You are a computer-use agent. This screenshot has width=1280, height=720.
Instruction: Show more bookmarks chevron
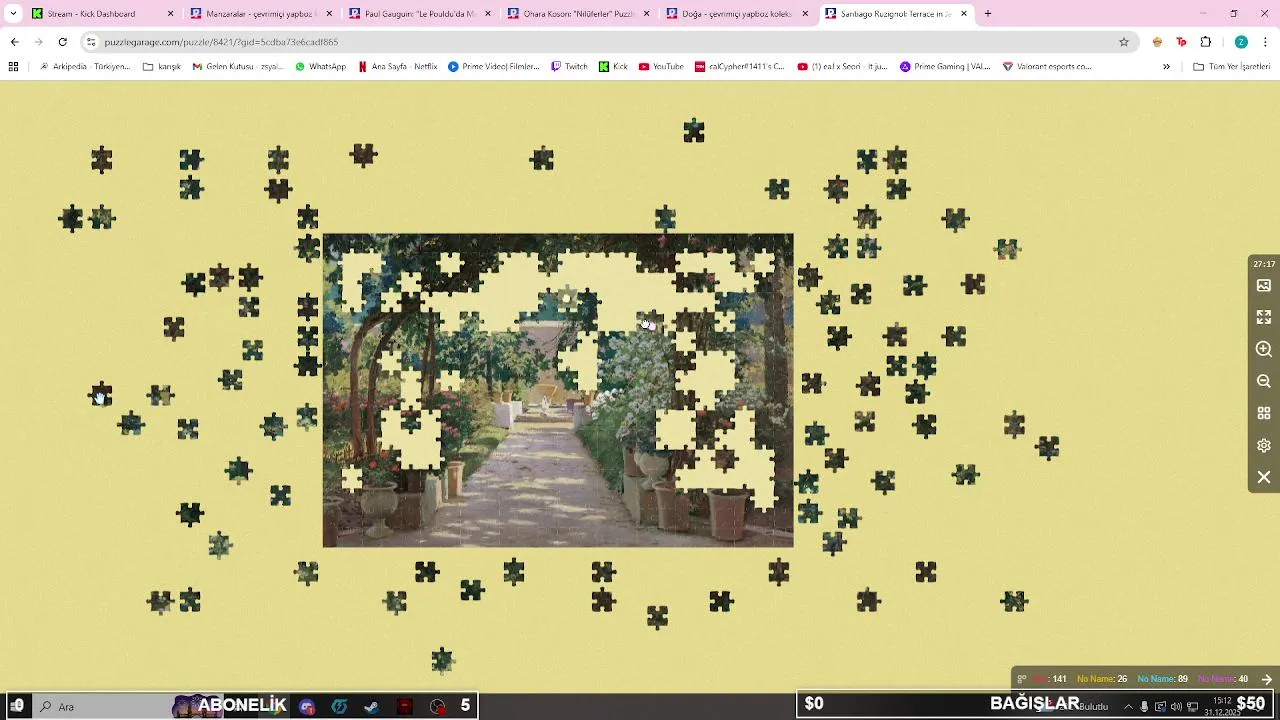[x=1166, y=66]
